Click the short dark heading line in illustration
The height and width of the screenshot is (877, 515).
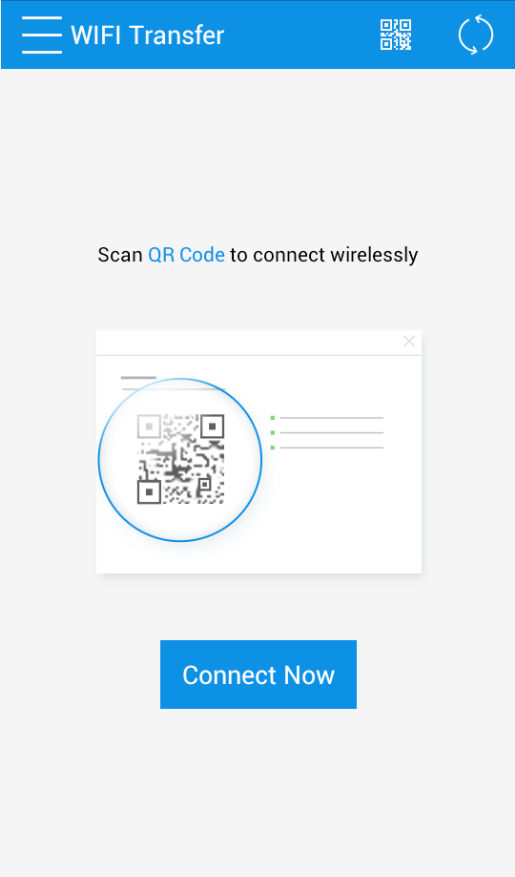point(139,378)
